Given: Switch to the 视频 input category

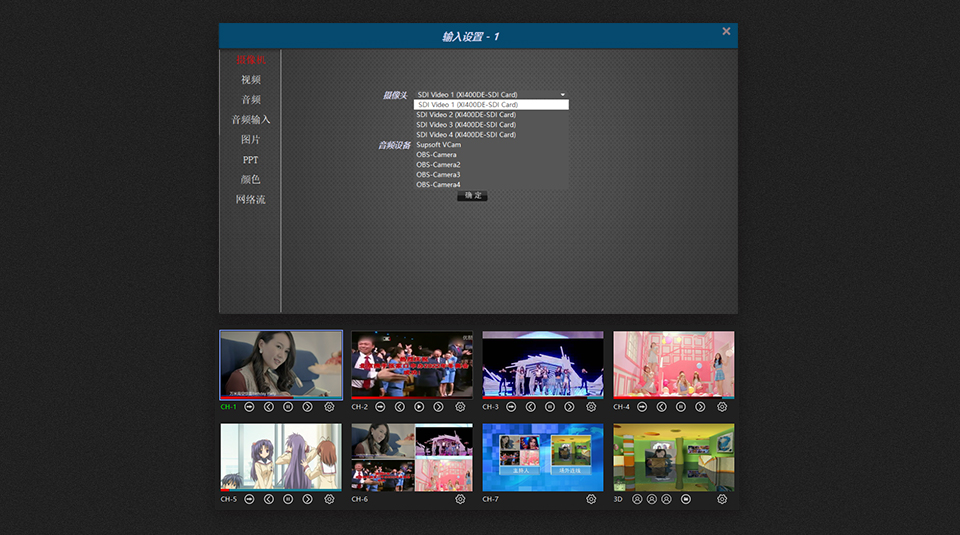Looking at the screenshot, I should coord(250,80).
